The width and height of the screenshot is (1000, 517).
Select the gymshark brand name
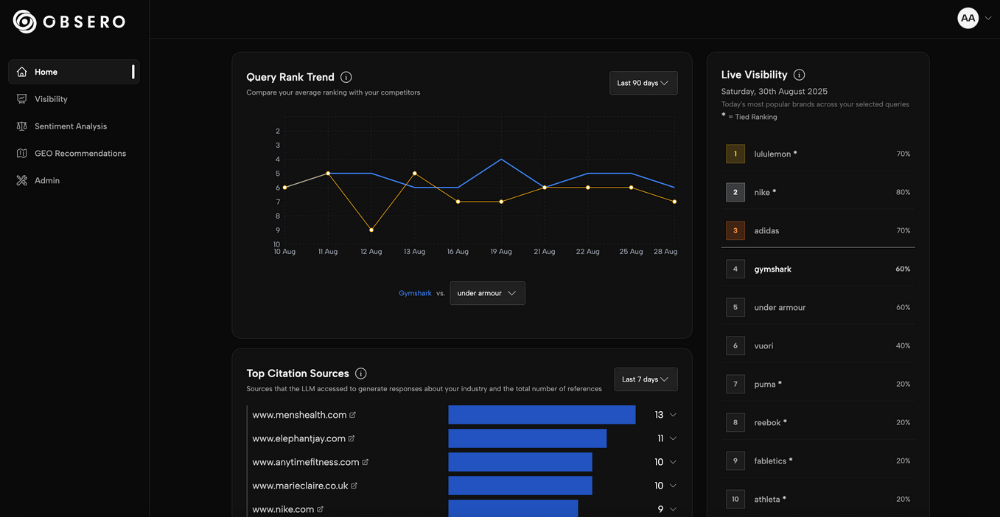point(773,269)
